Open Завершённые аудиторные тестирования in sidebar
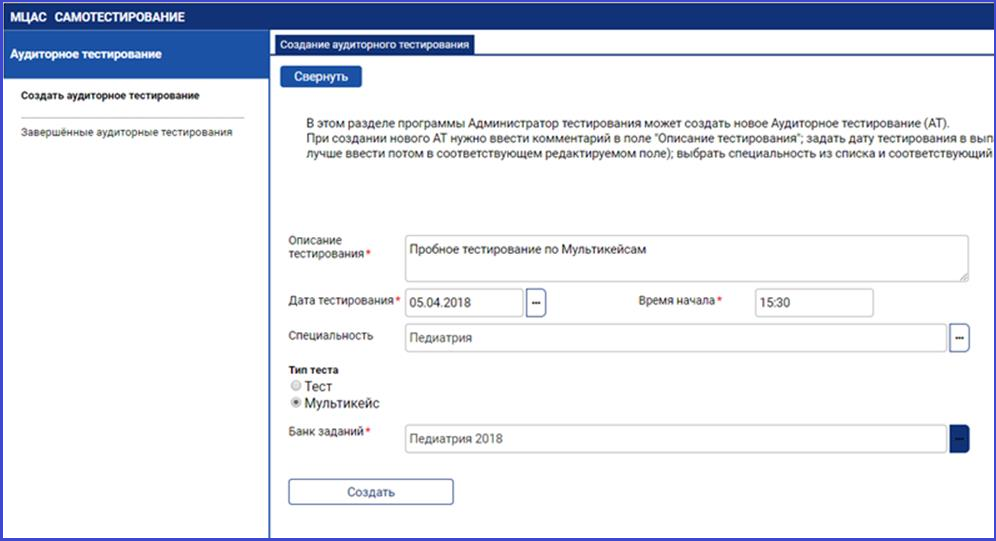 coord(127,132)
